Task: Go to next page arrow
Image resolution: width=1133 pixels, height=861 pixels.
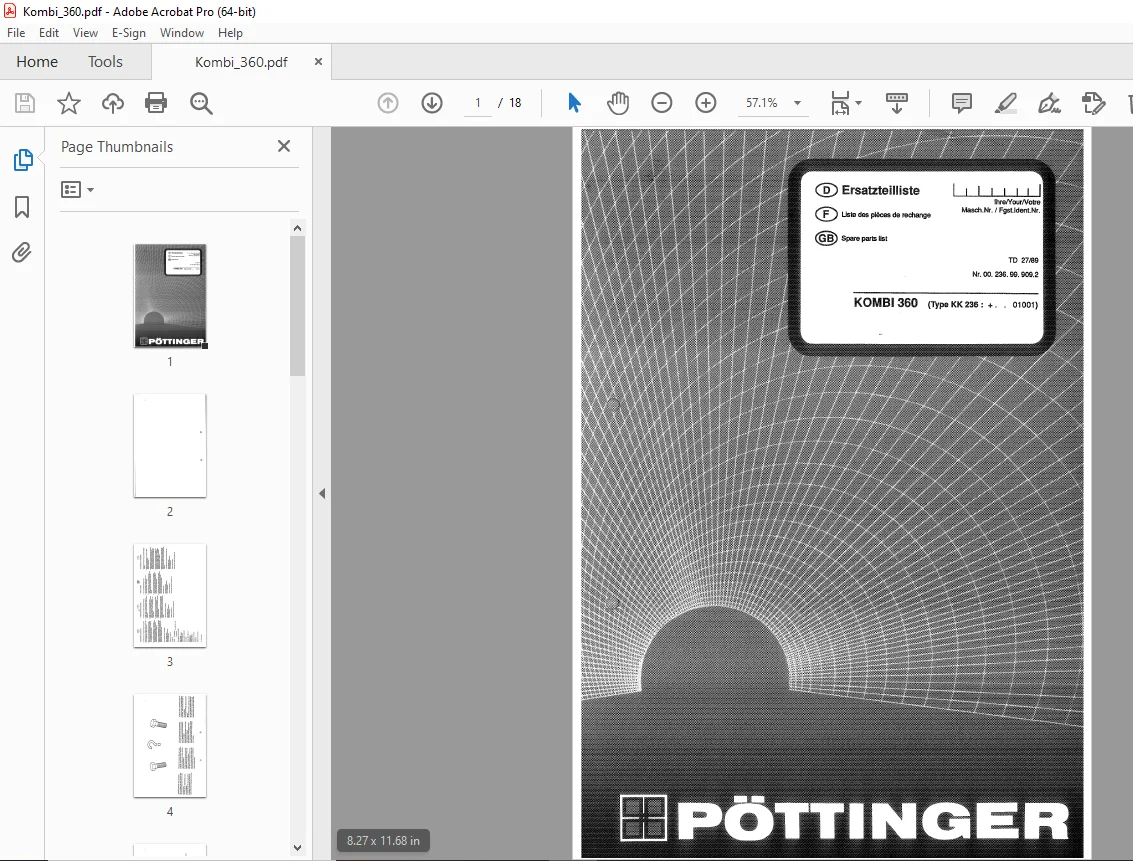Action: pos(432,103)
